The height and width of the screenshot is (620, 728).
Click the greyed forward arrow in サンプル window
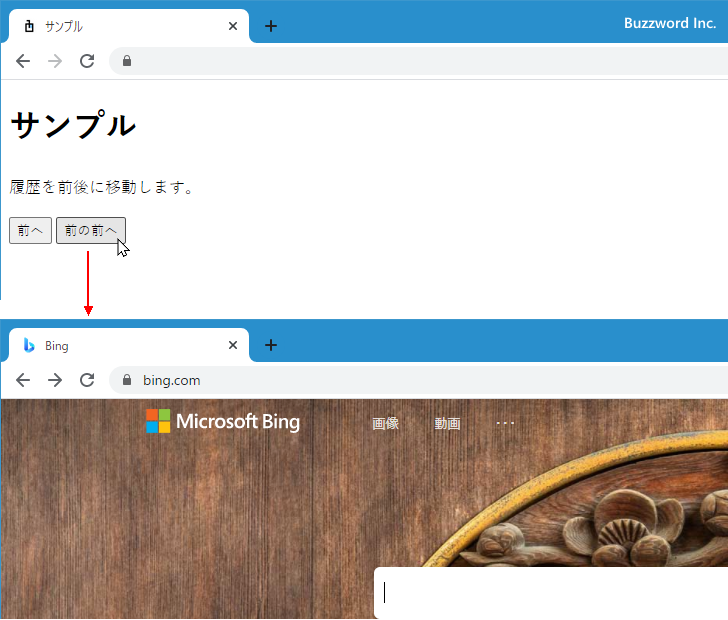pyautogui.click(x=55, y=61)
